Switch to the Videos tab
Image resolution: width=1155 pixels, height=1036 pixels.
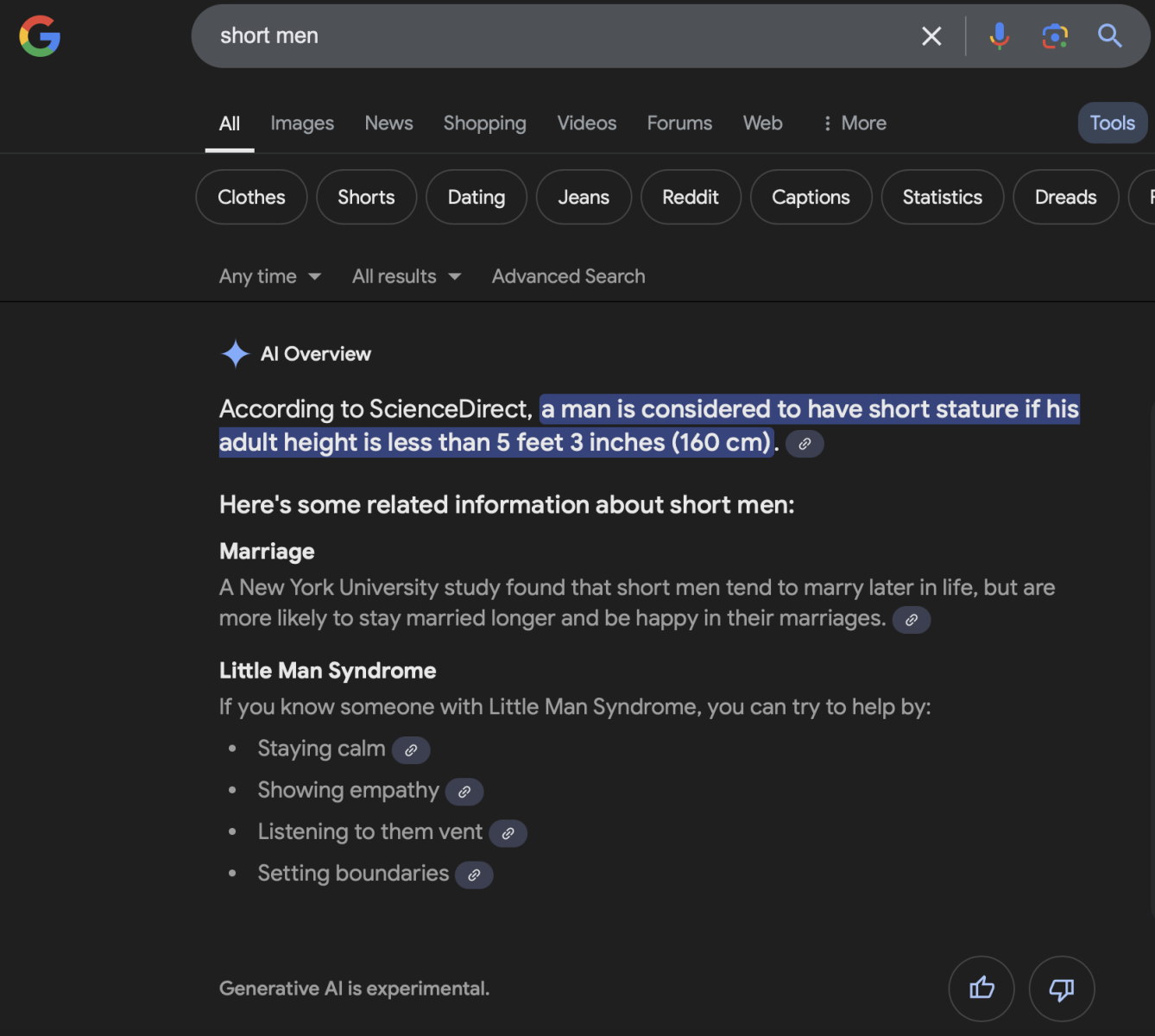tap(587, 123)
